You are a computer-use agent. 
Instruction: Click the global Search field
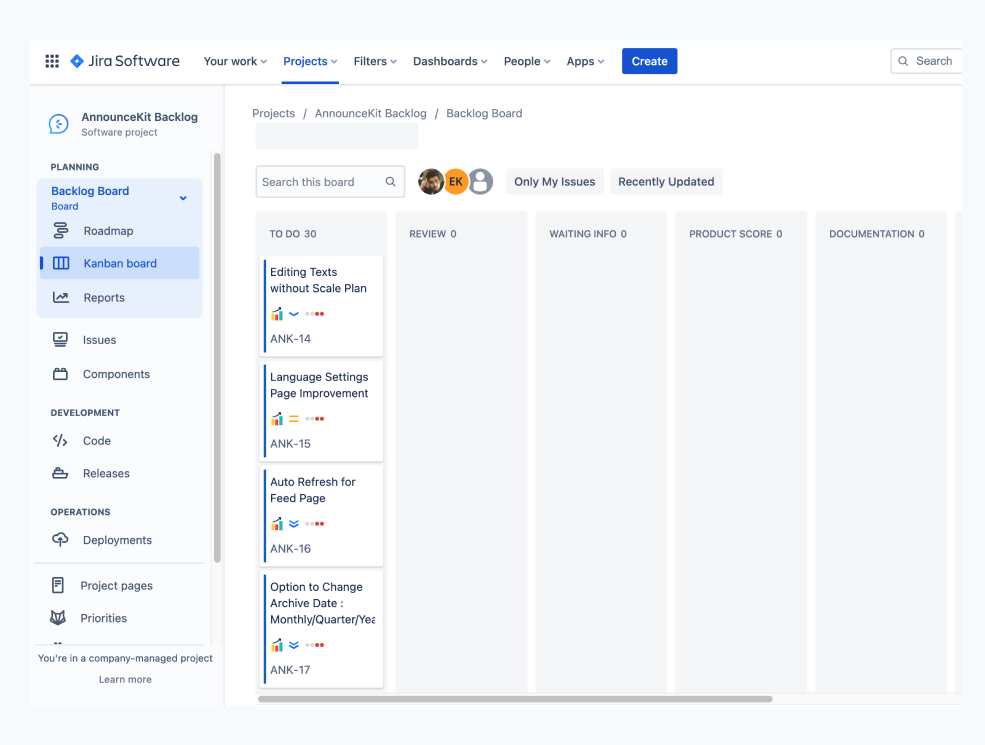927,61
